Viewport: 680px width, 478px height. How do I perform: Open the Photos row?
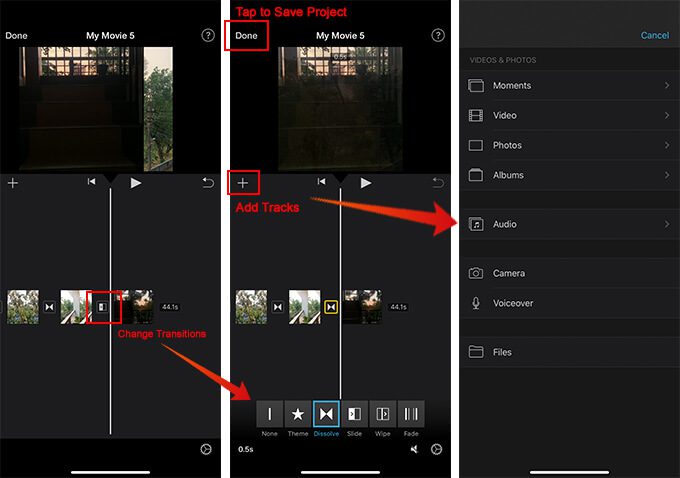coord(569,145)
